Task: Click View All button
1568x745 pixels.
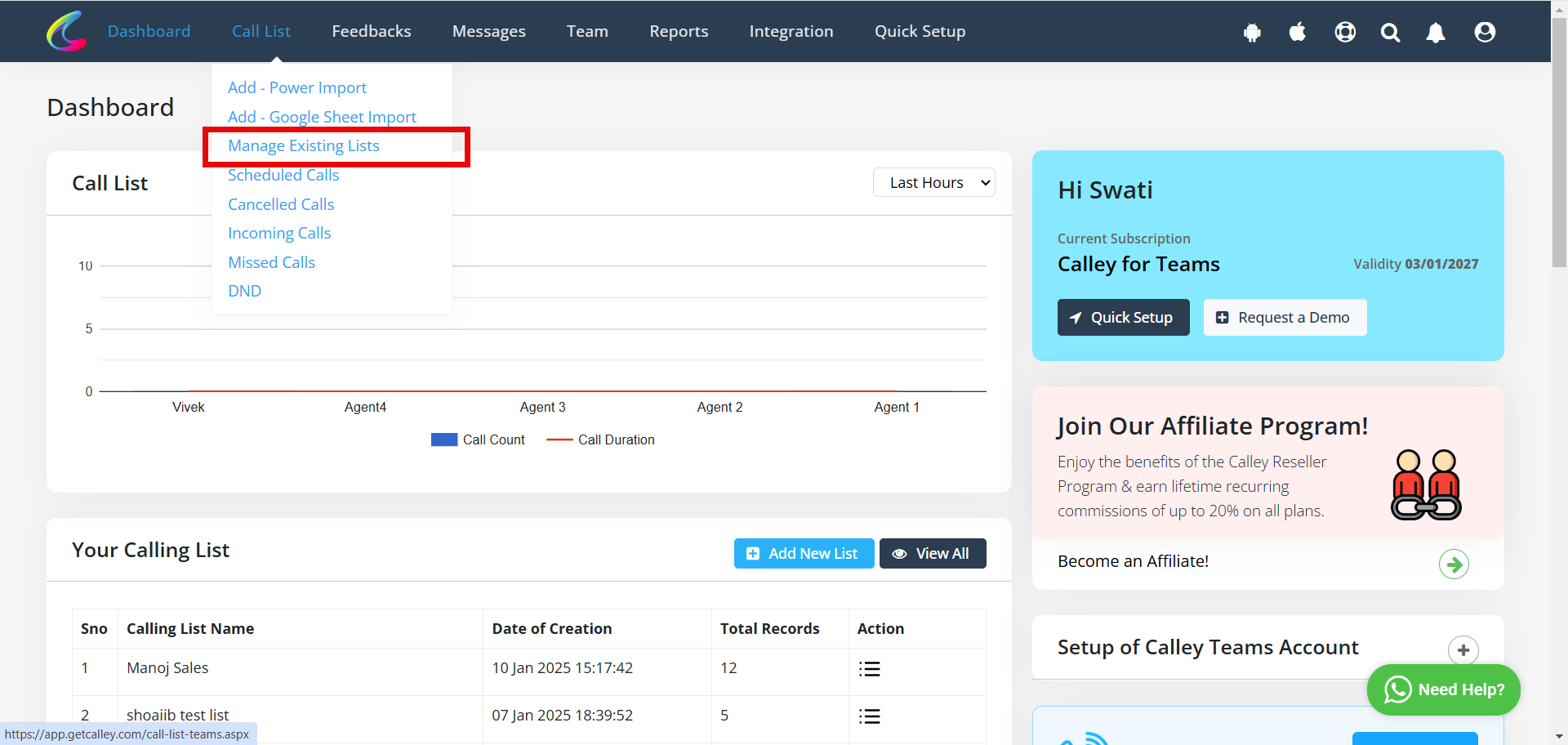Action: click(x=933, y=553)
